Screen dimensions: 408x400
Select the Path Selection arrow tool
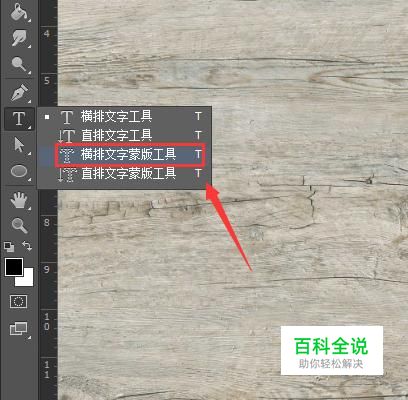pyautogui.click(x=19, y=145)
